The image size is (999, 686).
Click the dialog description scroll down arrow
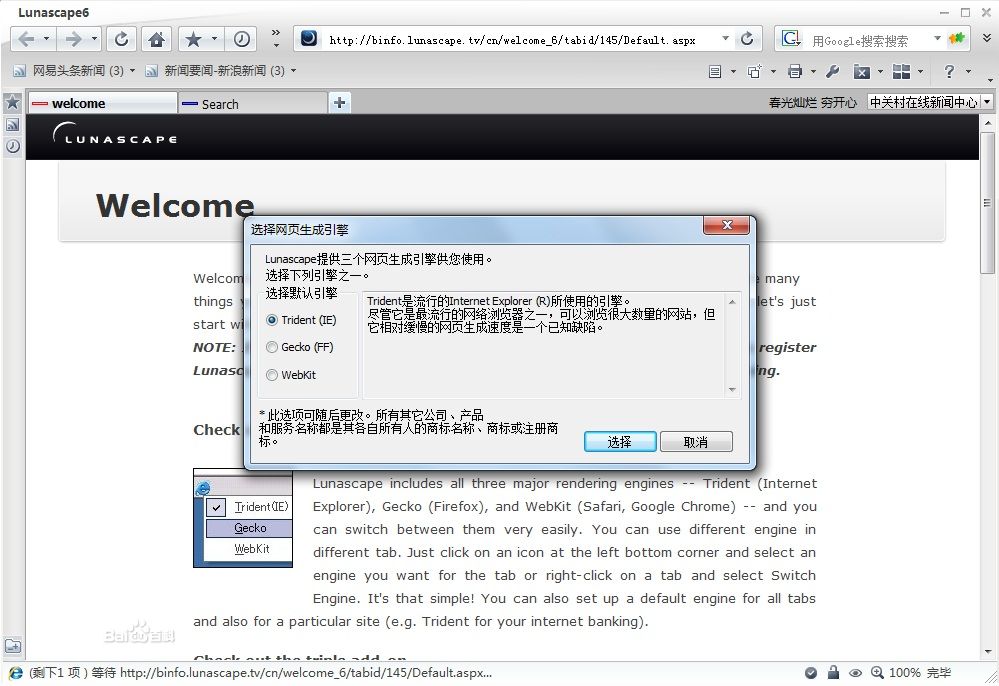(x=732, y=389)
